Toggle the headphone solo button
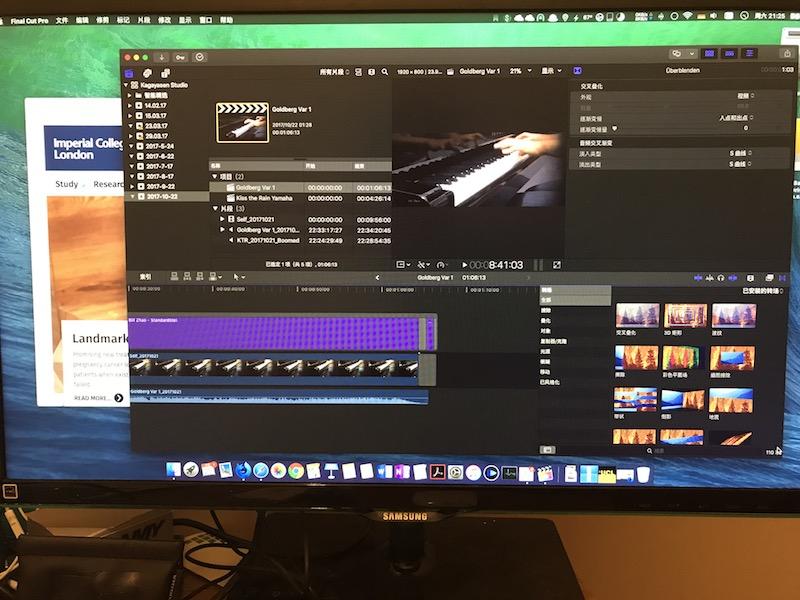The height and width of the screenshot is (600, 800). click(x=720, y=278)
